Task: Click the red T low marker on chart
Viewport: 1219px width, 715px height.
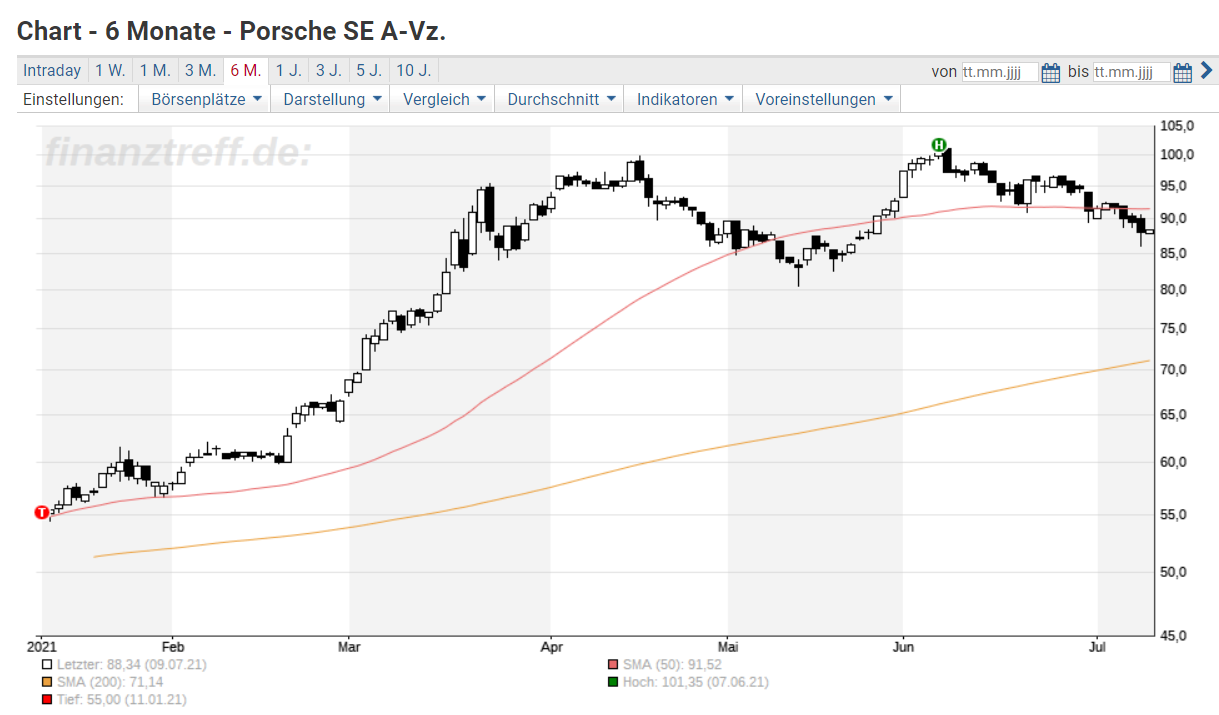Action: (41, 513)
